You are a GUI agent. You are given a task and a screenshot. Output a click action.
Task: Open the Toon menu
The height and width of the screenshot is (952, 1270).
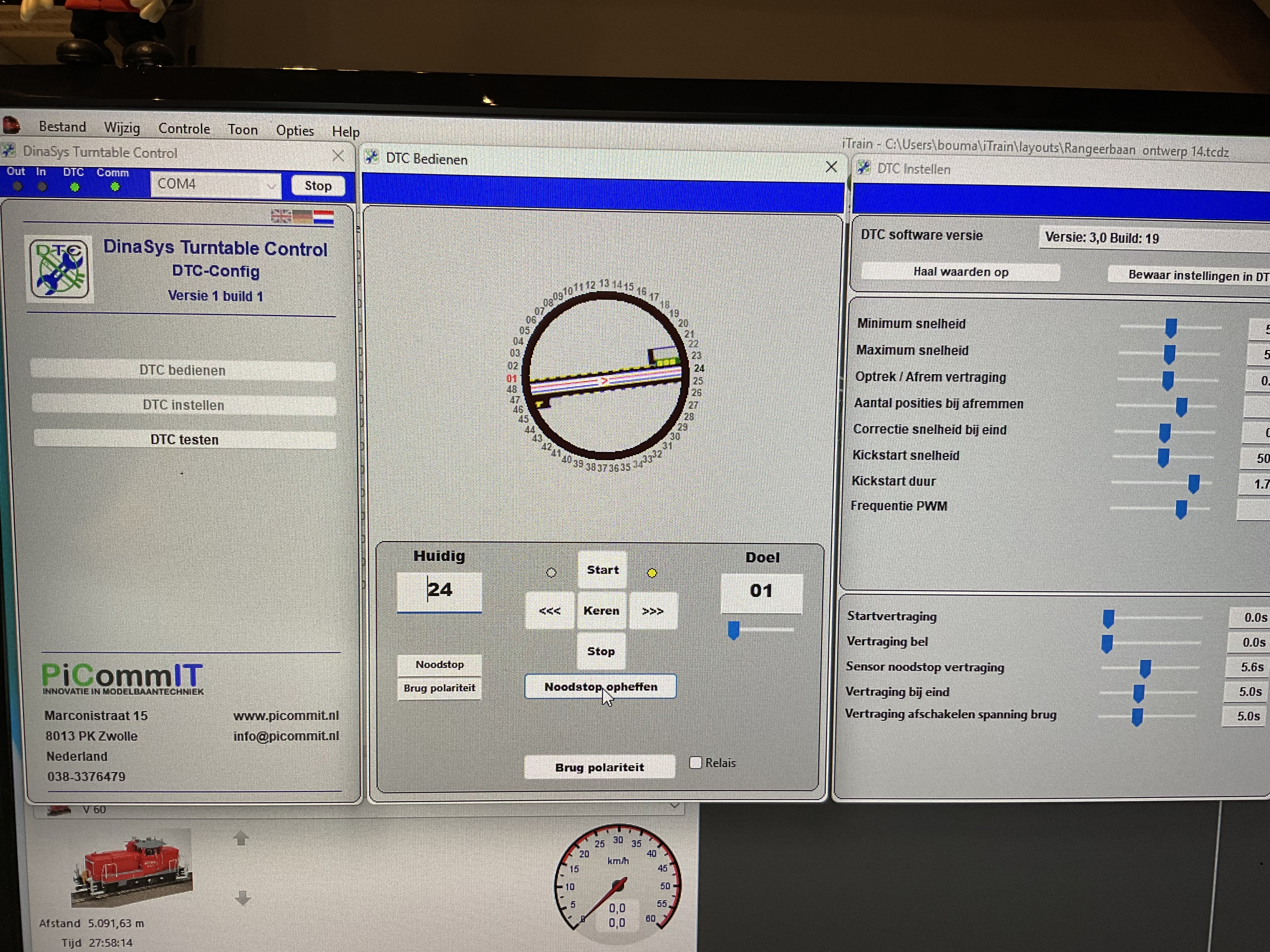242,130
